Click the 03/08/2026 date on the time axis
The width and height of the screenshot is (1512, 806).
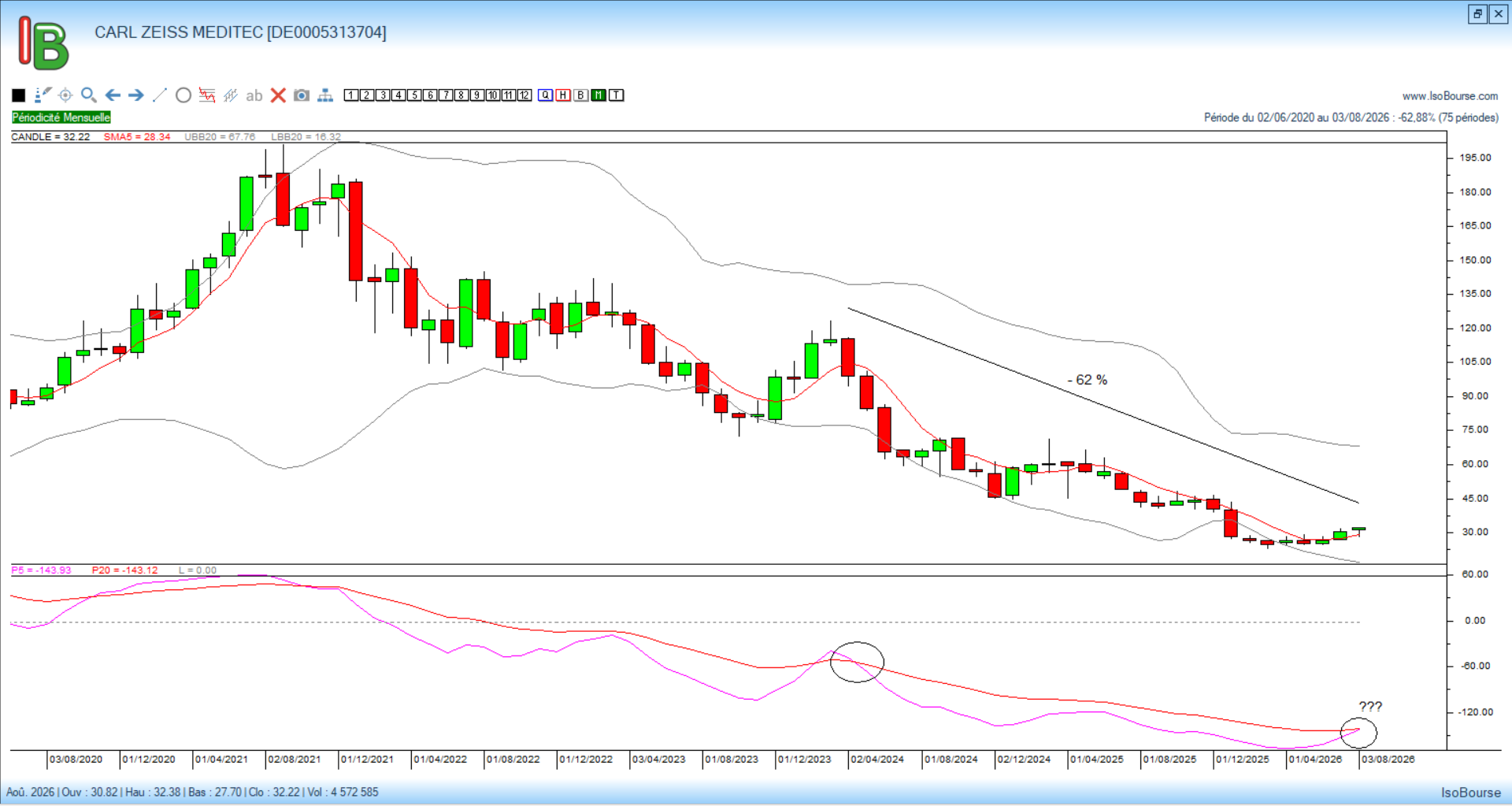[x=1388, y=760]
